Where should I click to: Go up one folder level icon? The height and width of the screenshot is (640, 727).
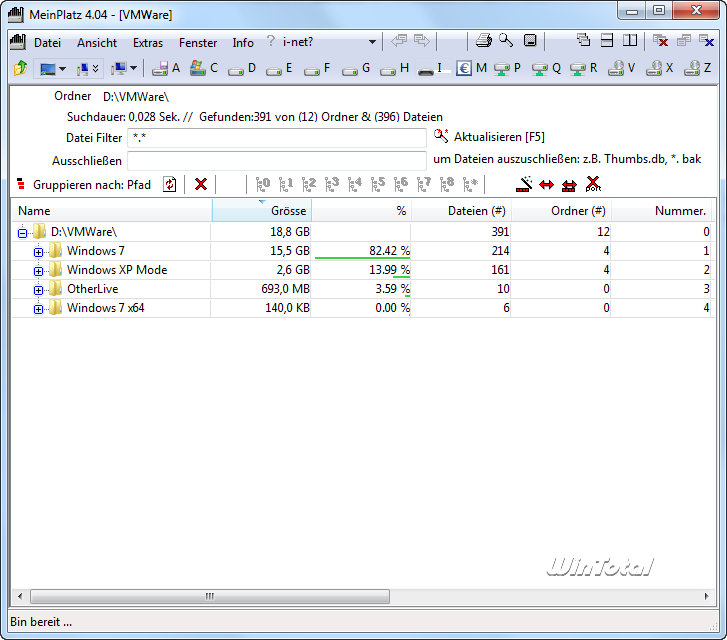(x=20, y=69)
